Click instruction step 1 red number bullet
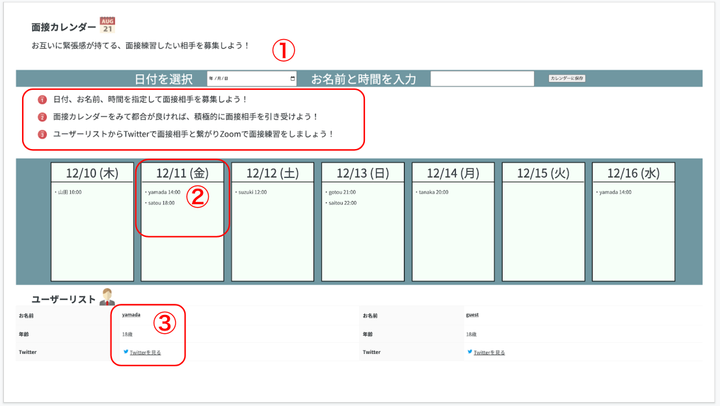The image size is (720, 406). [42, 99]
